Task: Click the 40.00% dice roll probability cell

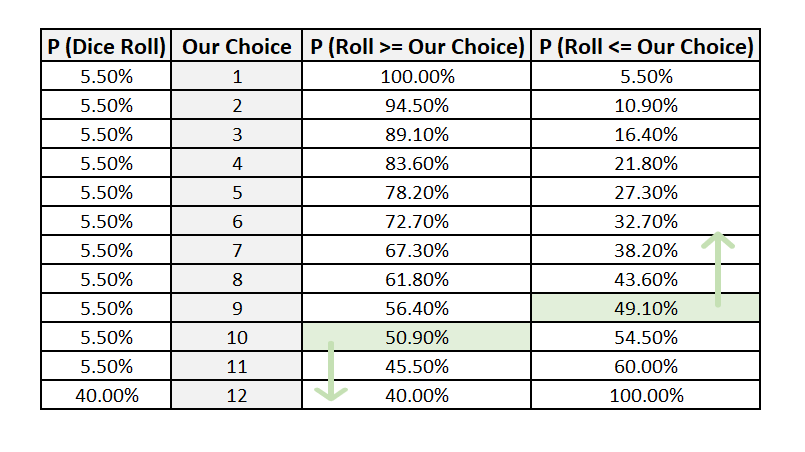Action: 106,396
